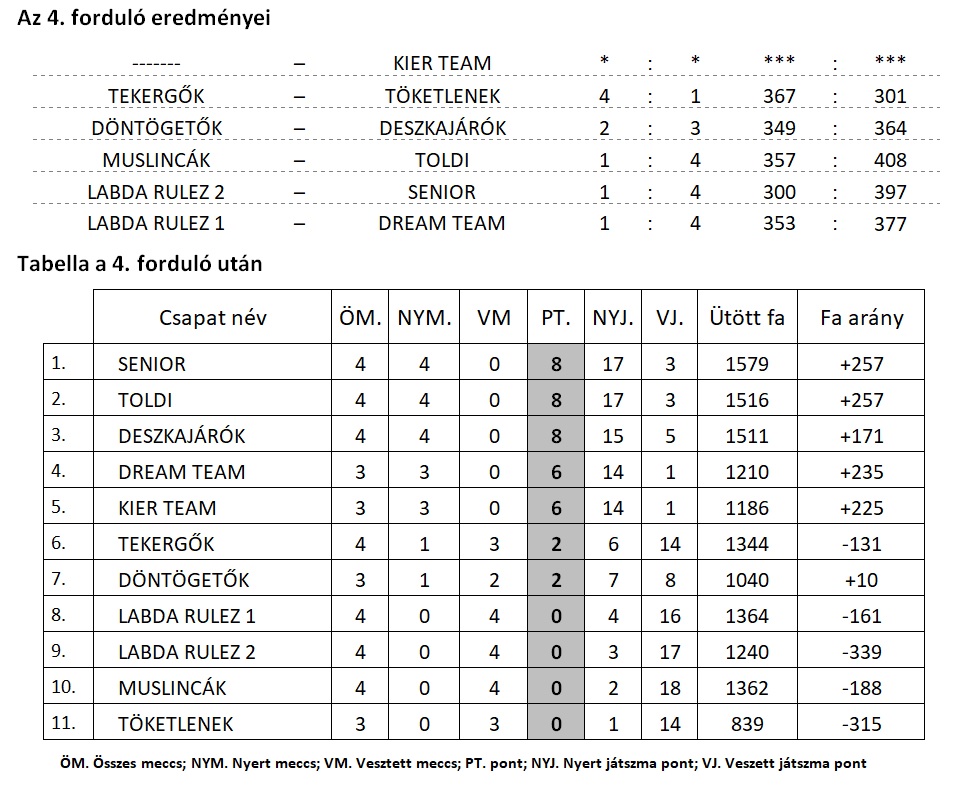
Task: Click the "PT." points column header
Action: (x=556, y=318)
